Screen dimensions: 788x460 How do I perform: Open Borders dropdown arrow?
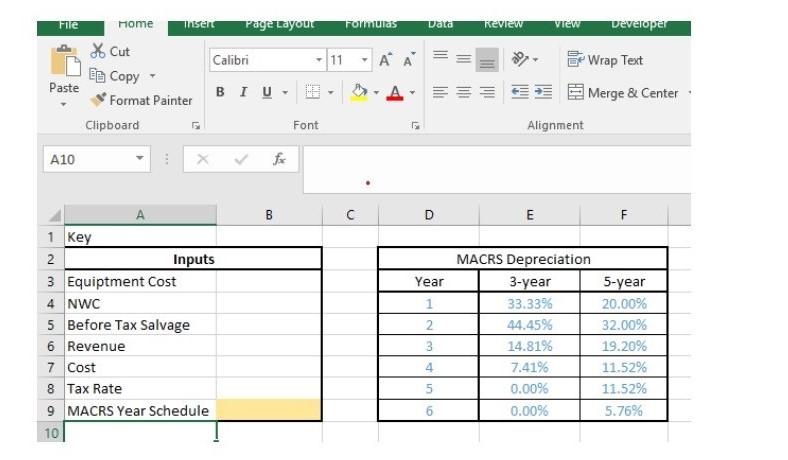coord(330,93)
